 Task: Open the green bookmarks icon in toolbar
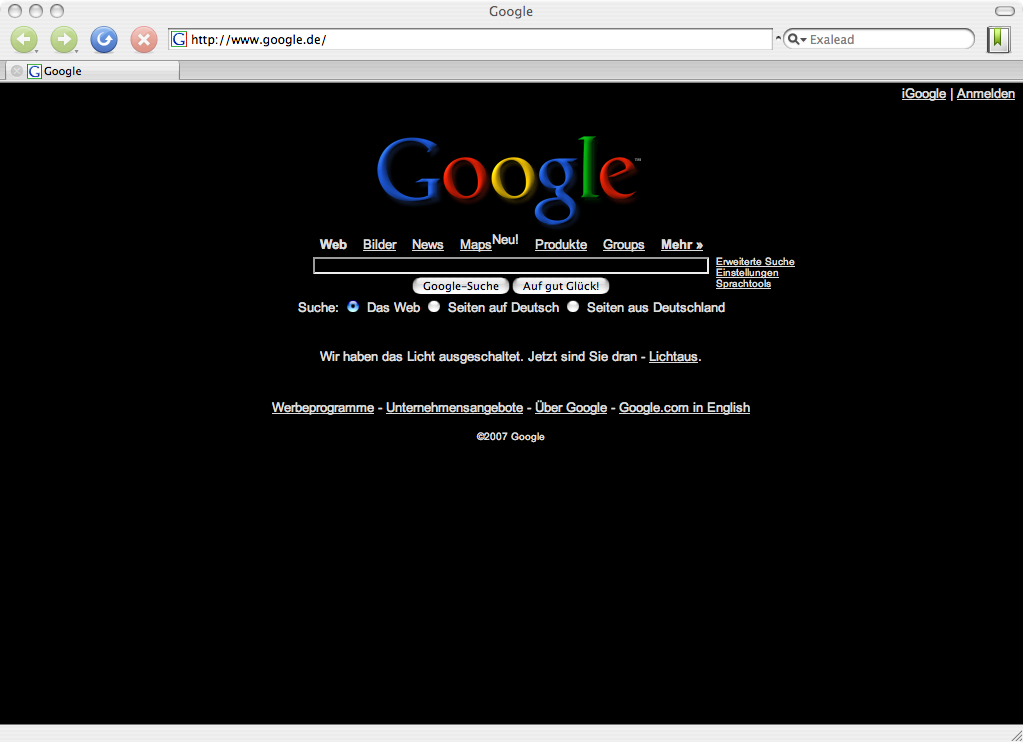[998, 39]
